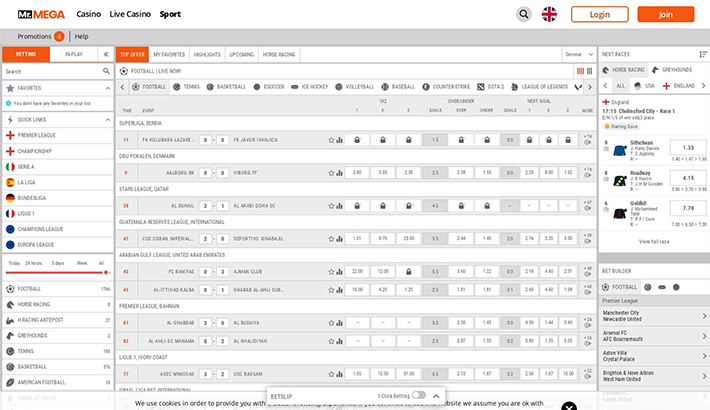Open the Promotions link

tap(34, 36)
